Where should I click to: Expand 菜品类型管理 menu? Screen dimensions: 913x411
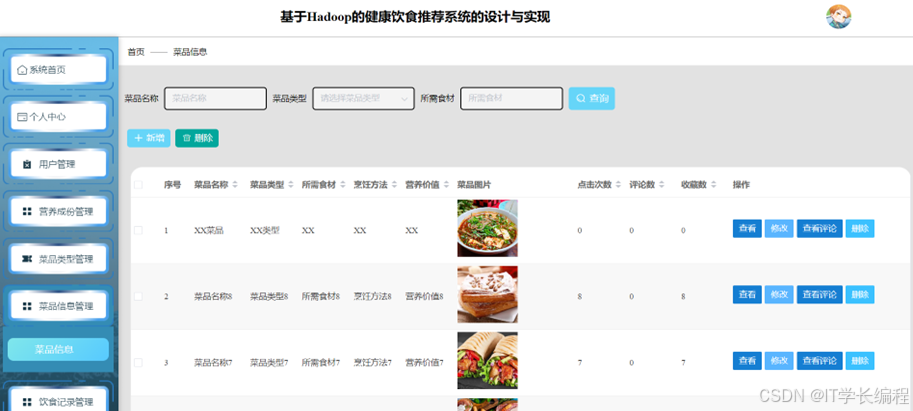coord(58,259)
